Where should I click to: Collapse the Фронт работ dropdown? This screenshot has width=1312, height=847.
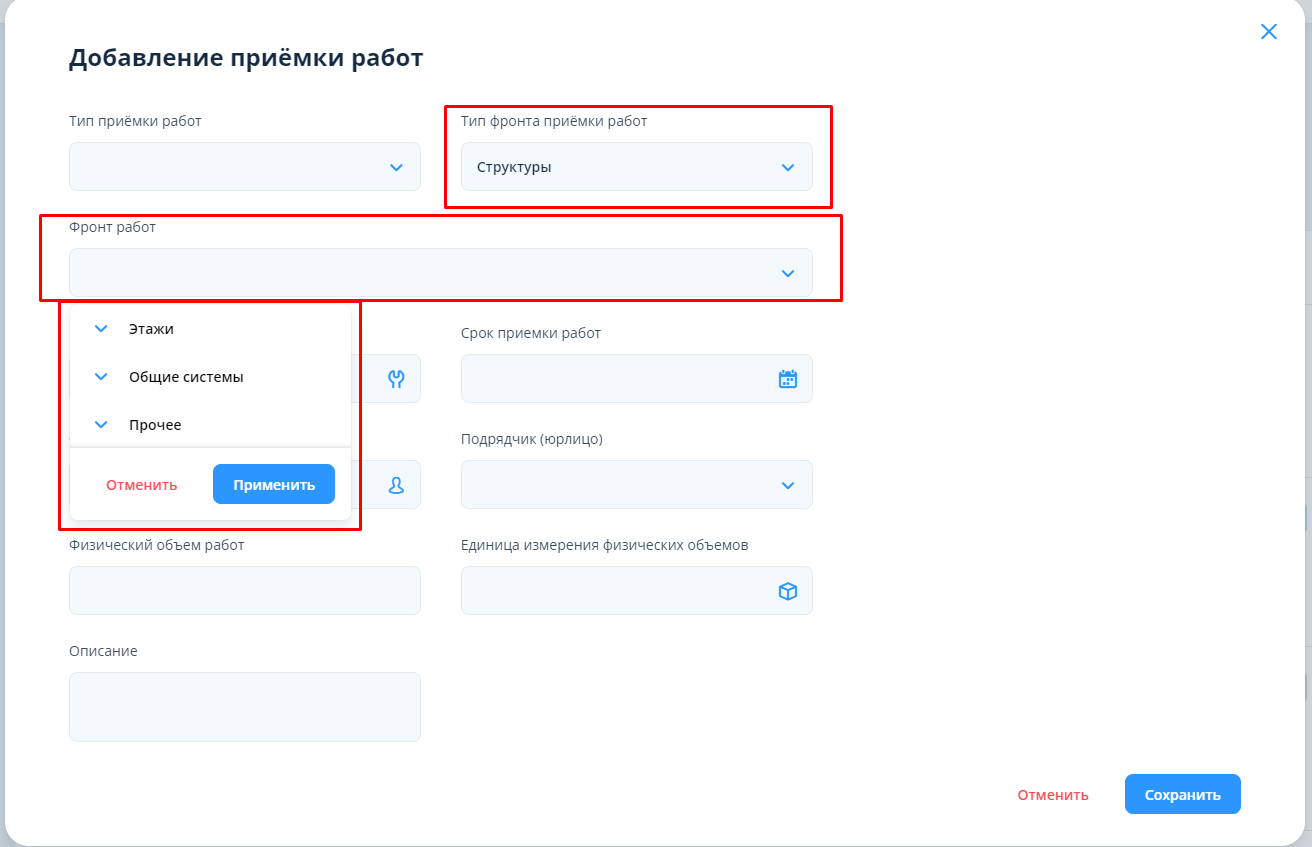788,273
